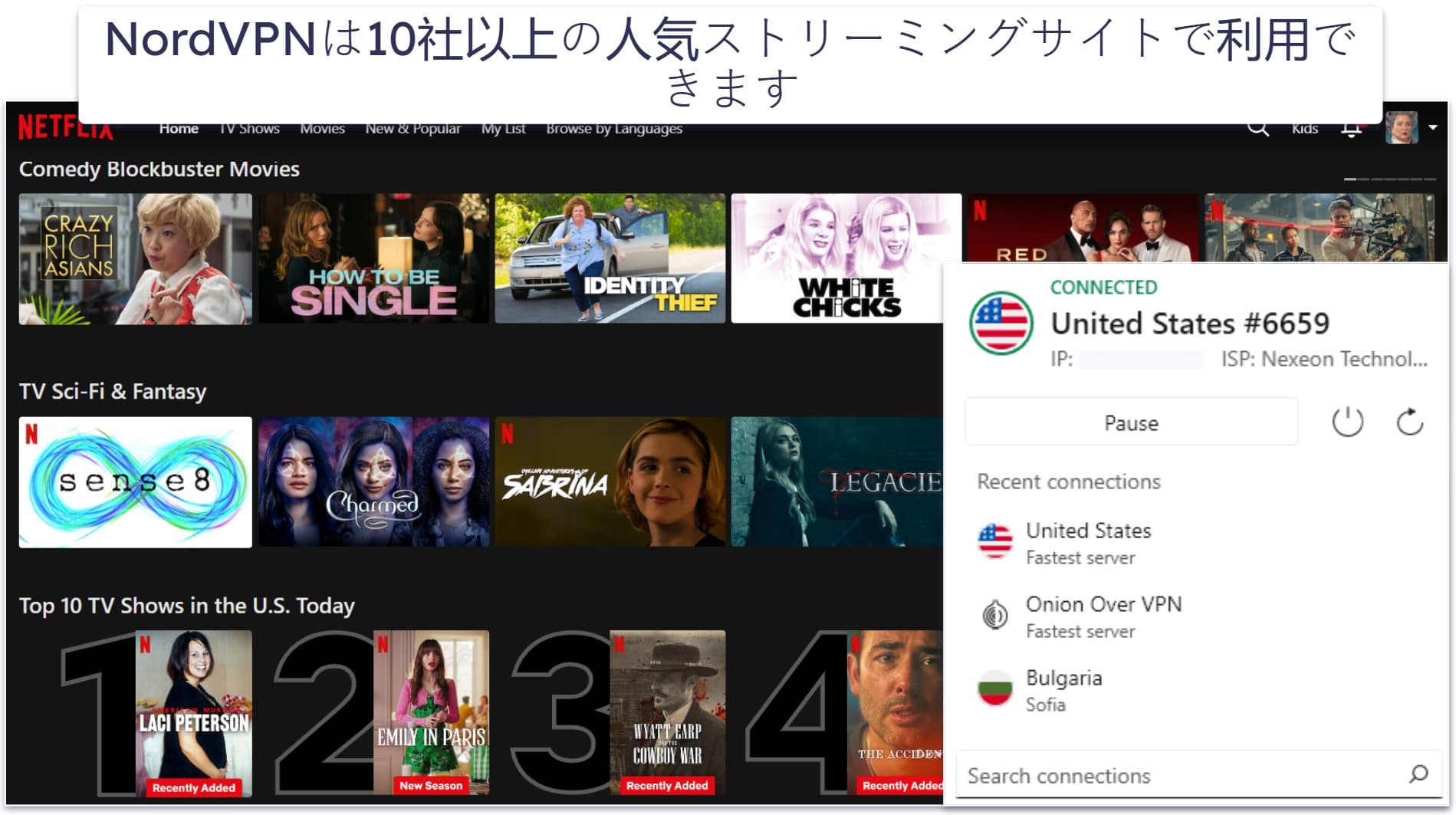Expand the profile menu caret

pos(1432,127)
